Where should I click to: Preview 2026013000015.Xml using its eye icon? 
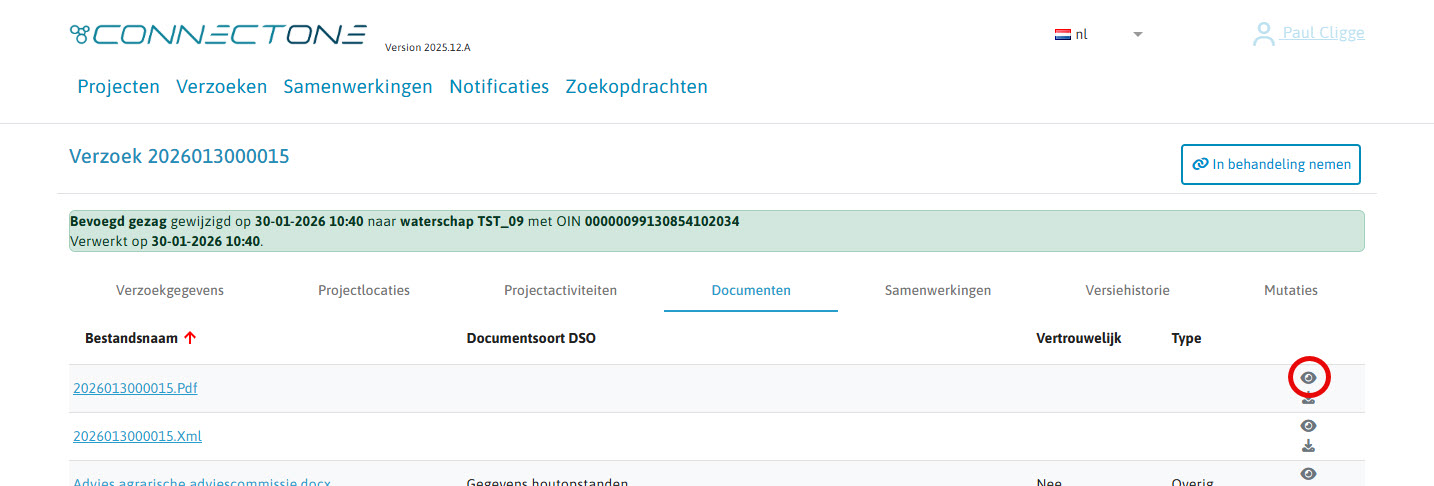(x=1308, y=426)
